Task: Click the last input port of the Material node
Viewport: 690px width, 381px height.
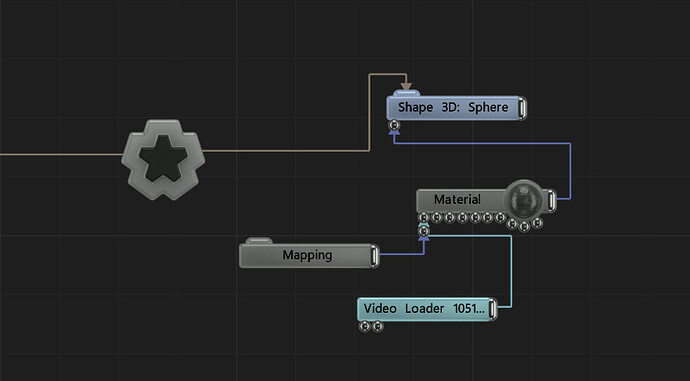Action: [x=537, y=223]
